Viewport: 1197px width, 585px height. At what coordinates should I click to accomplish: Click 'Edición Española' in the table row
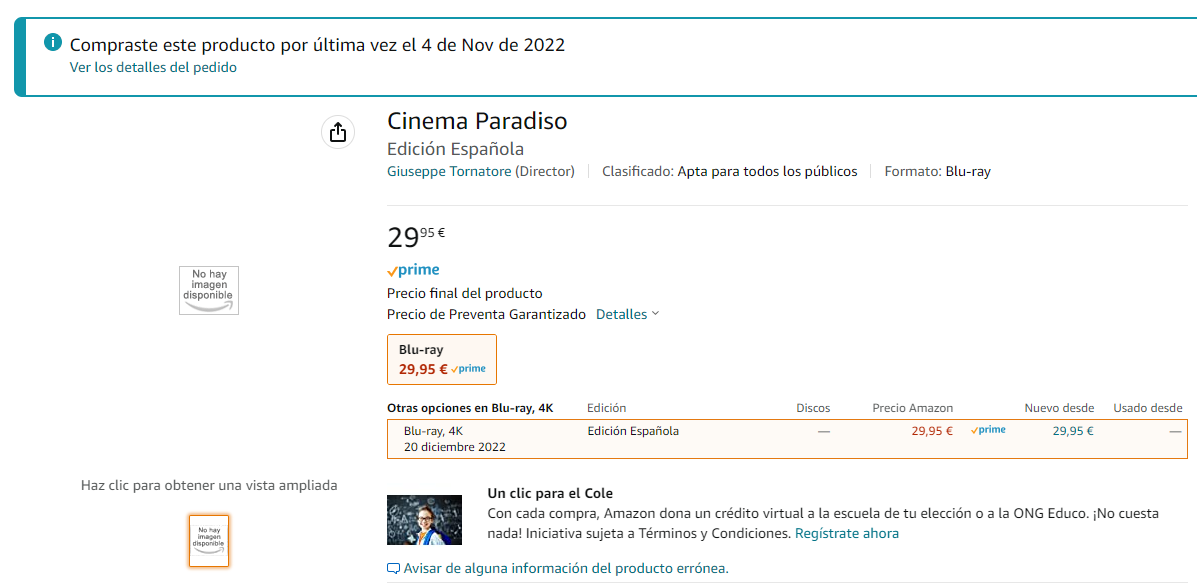pyautogui.click(x=633, y=431)
